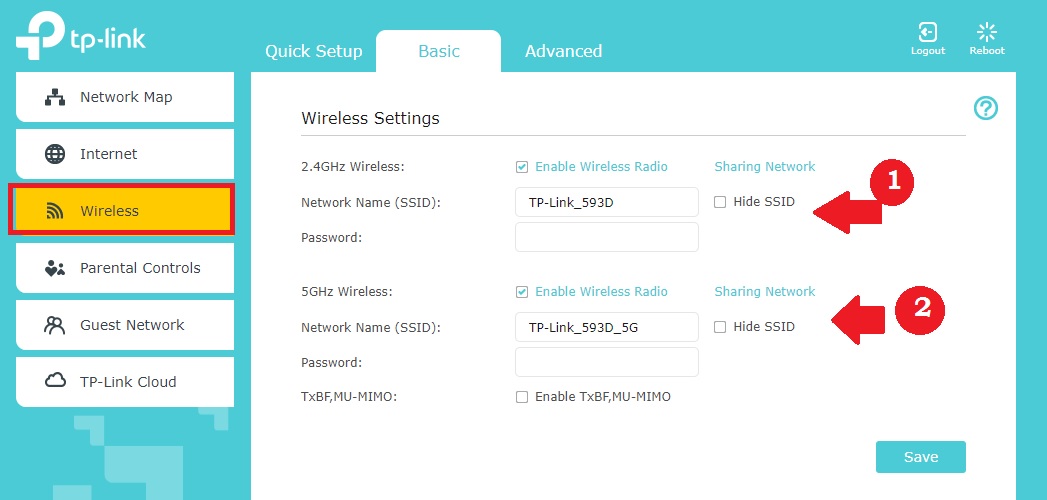Viewport: 1047px width, 500px height.
Task: Click the Internet globe icon
Action: 55,154
